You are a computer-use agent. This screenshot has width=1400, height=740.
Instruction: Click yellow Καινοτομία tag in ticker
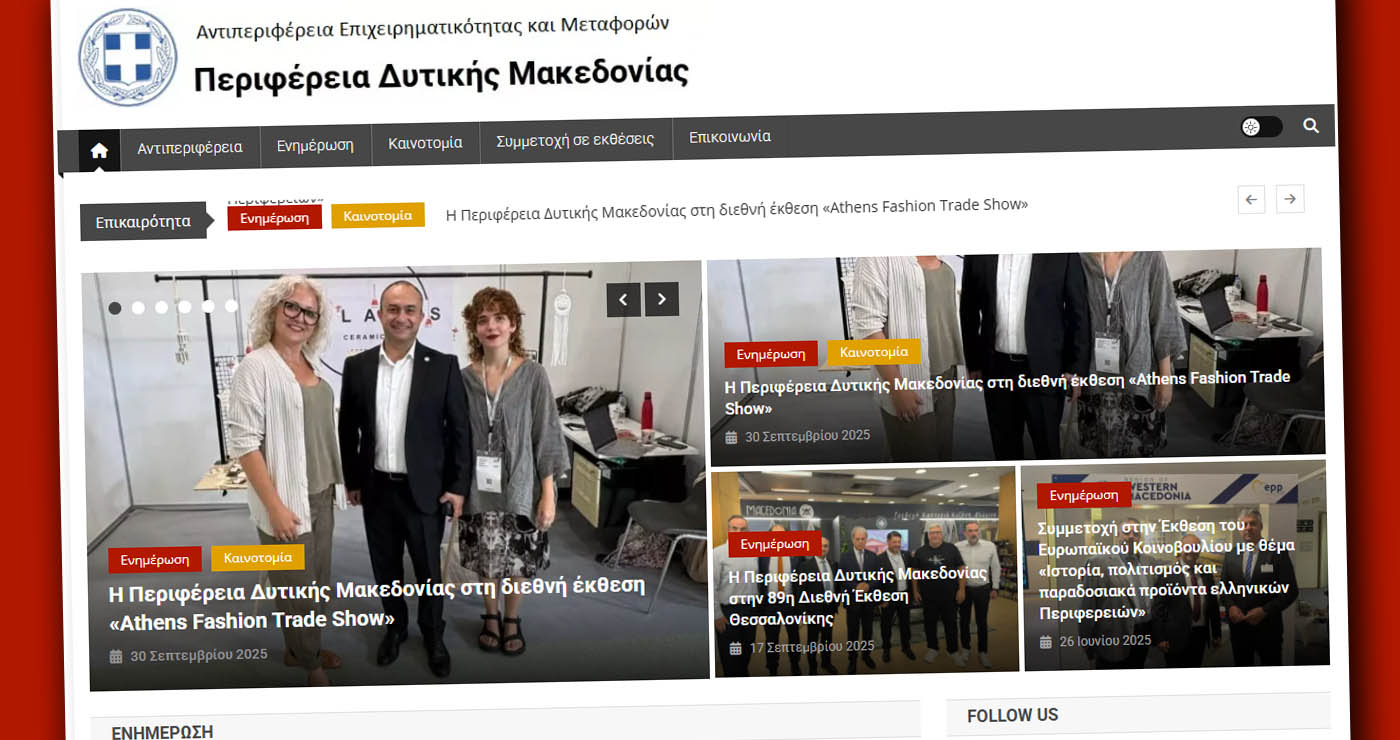[x=378, y=215]
